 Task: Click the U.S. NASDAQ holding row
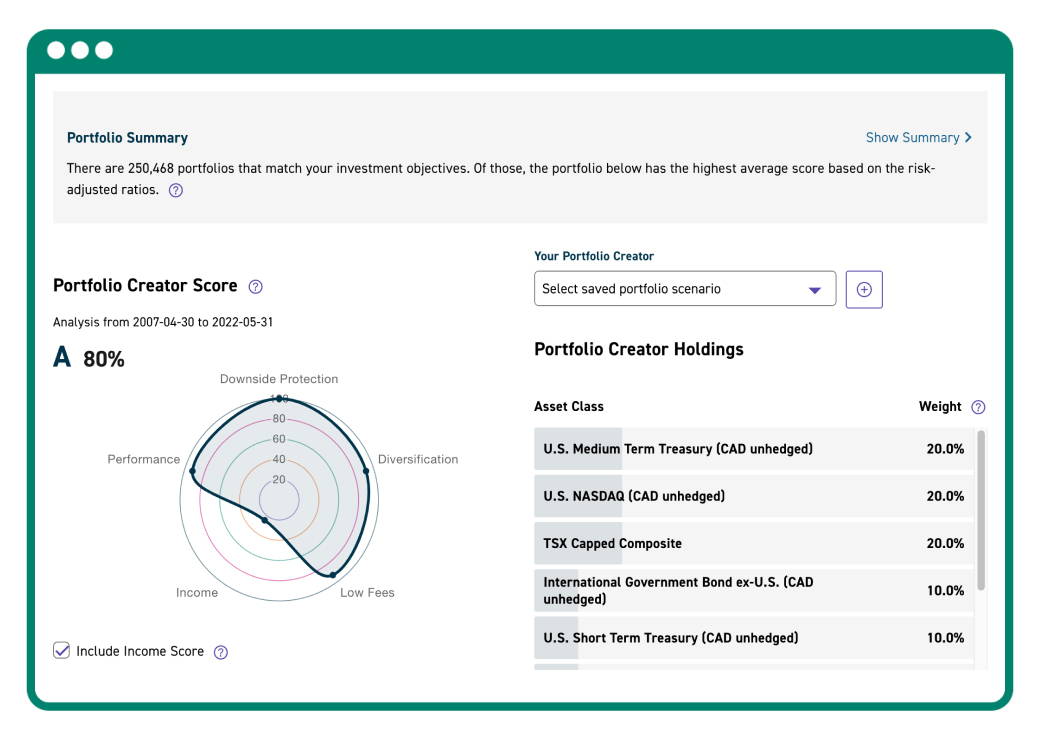pos(750,495)
